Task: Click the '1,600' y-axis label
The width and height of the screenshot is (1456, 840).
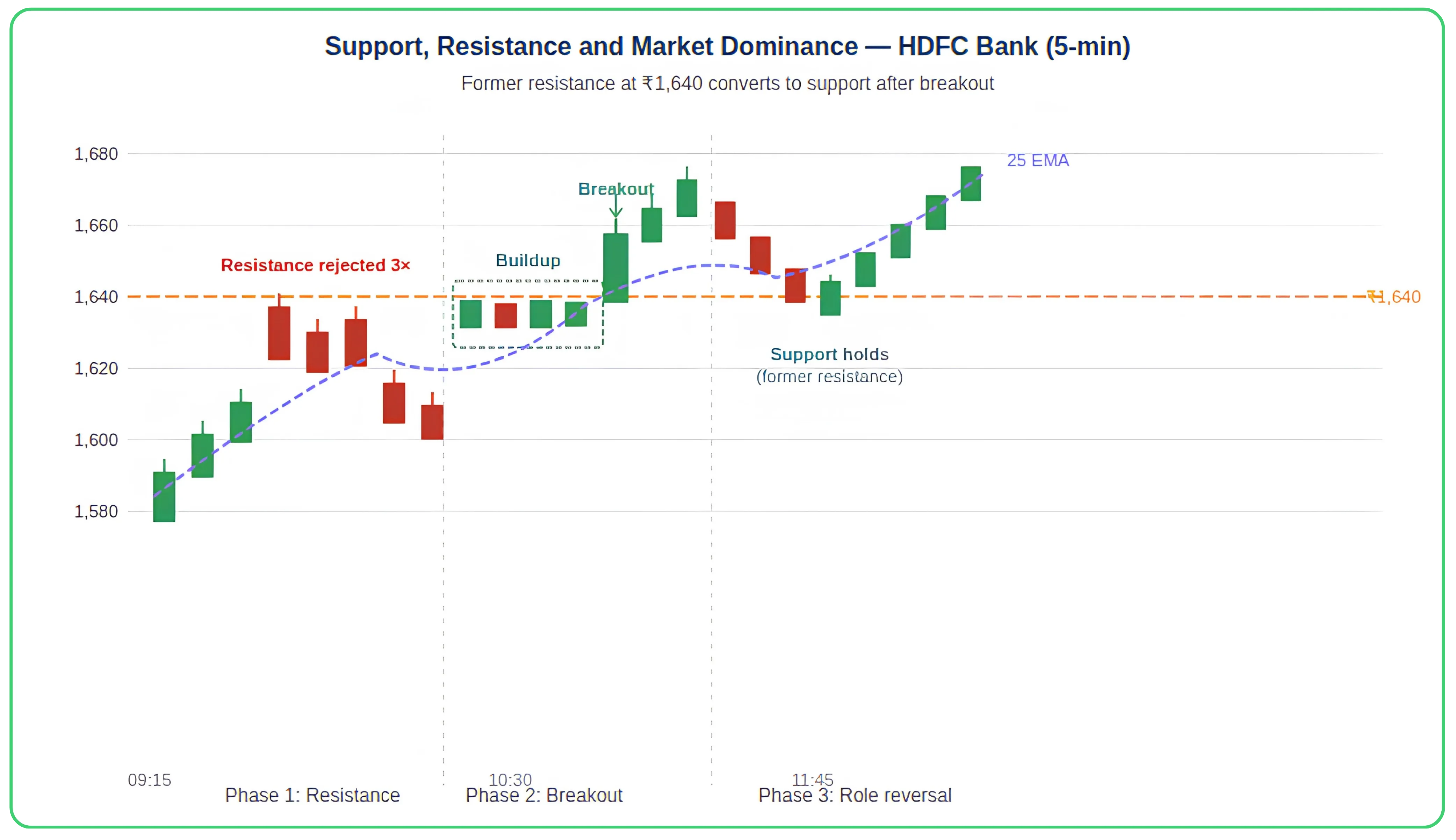Action: (x=96, y=440)
